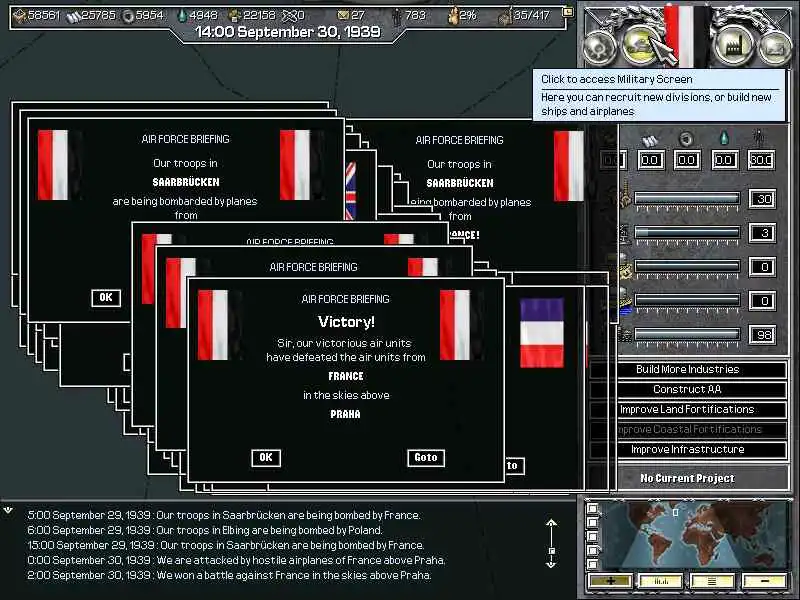This screenshot has height=600, width=800.
Task: Adjust the slider with value 98
Action: coord(687,335)
